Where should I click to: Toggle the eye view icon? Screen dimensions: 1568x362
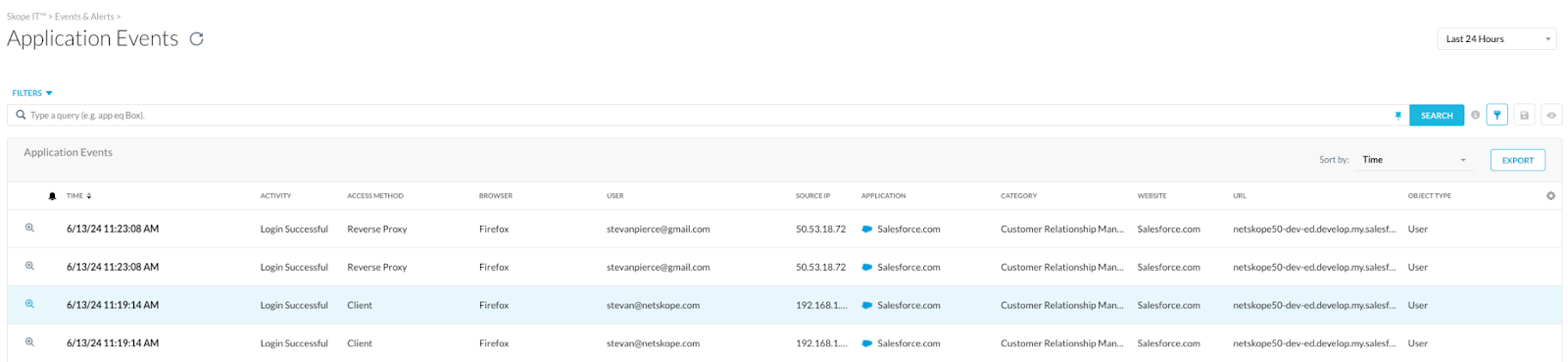point(1551,115)
